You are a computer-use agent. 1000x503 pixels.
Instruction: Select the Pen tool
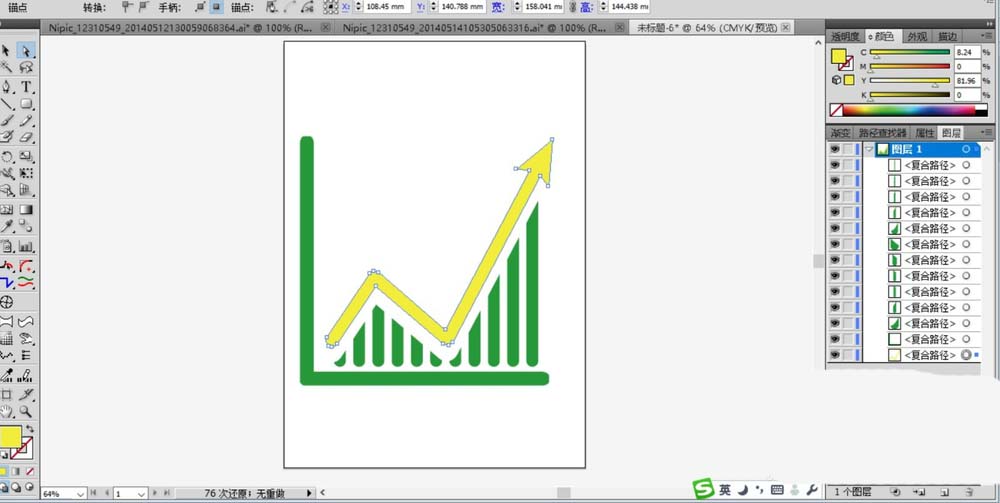click(x=6, y=86)
